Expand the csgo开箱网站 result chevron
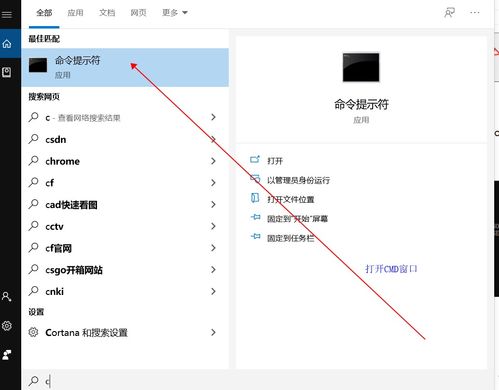Screen dimensions: 499x390 [213, 270]
